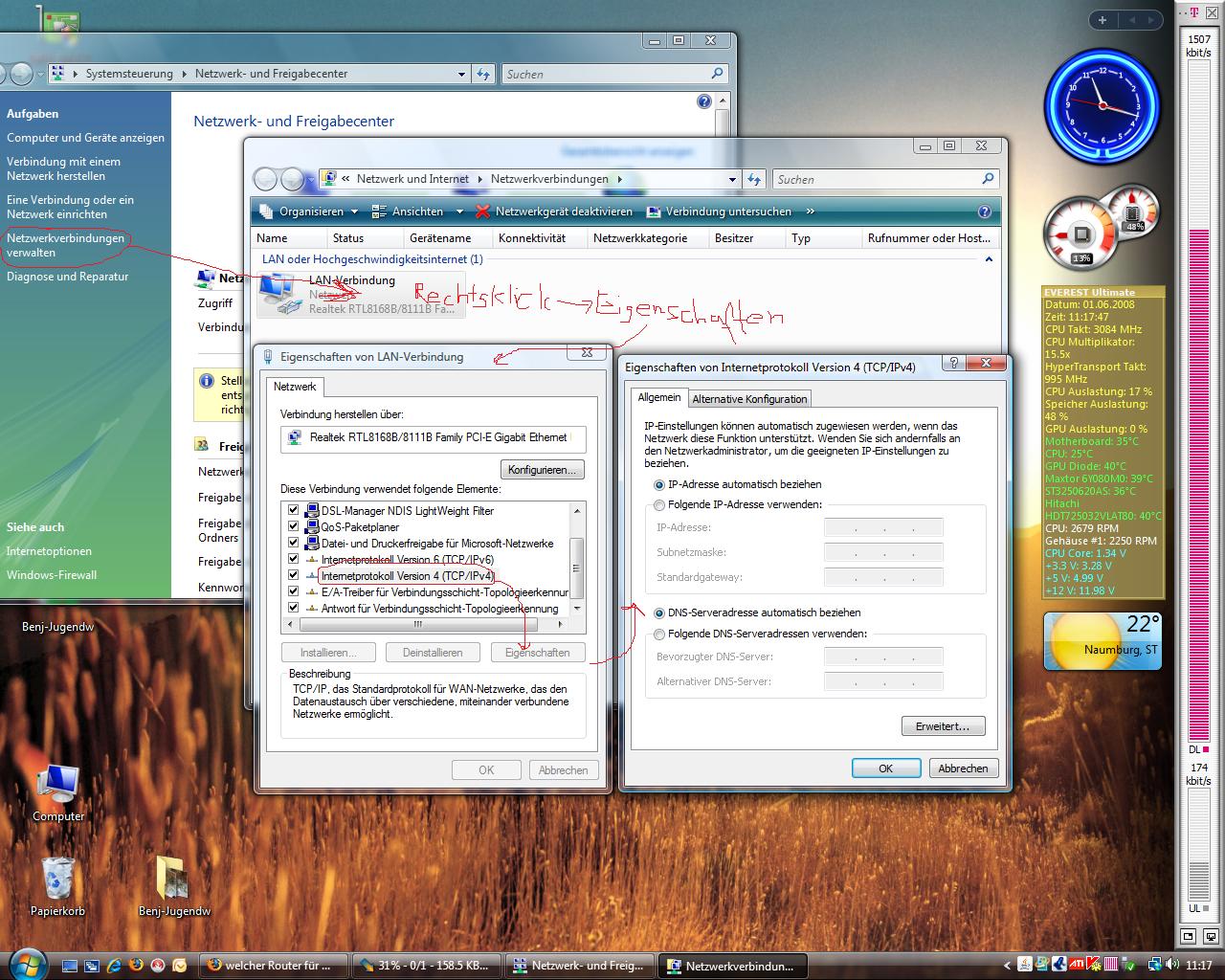Click Show Desktop quick launch icon
The height and width of the screenshot is (980, 1225).
tap(69, 966)
